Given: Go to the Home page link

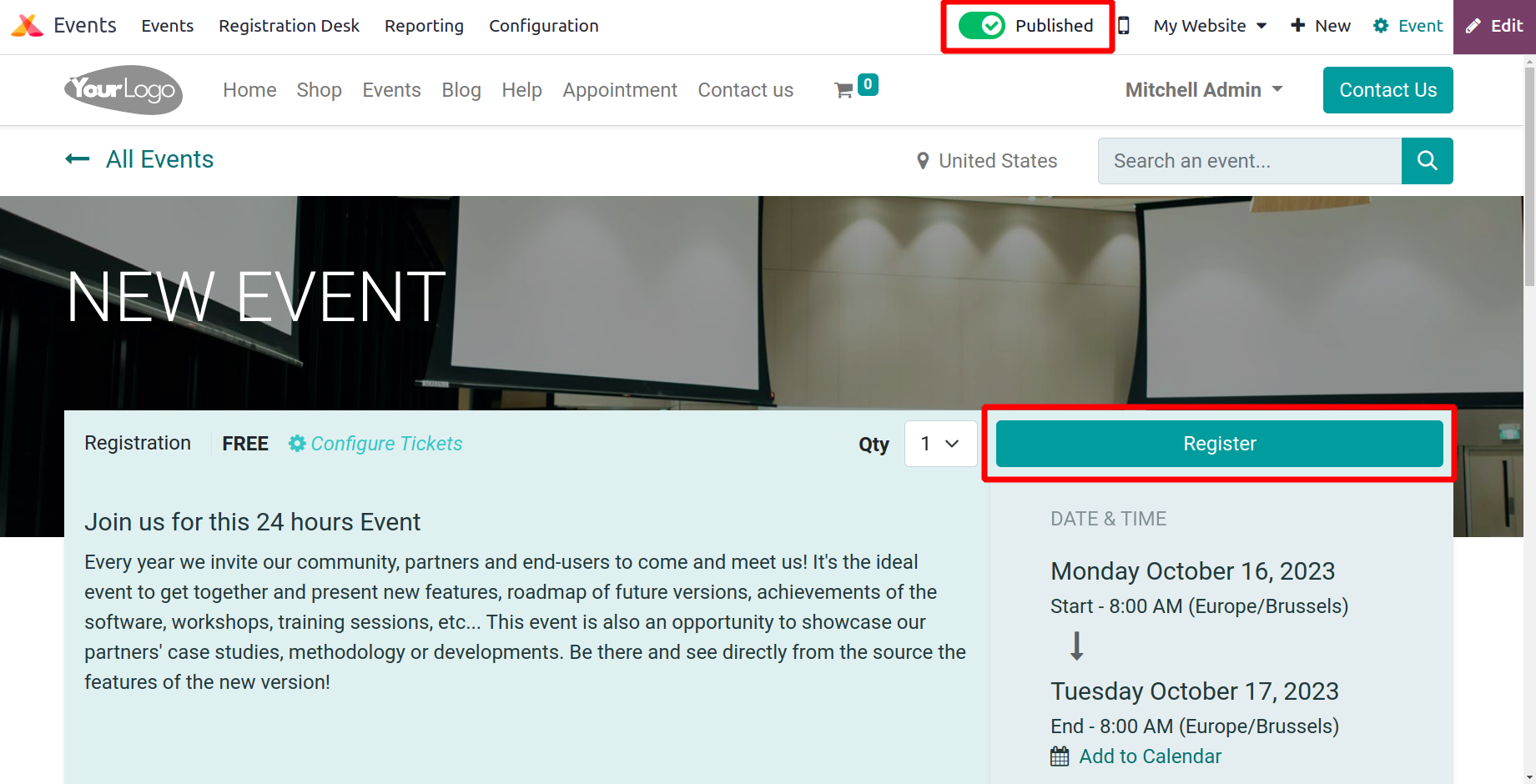Looking at the screenshot, I should pos(249,90).
